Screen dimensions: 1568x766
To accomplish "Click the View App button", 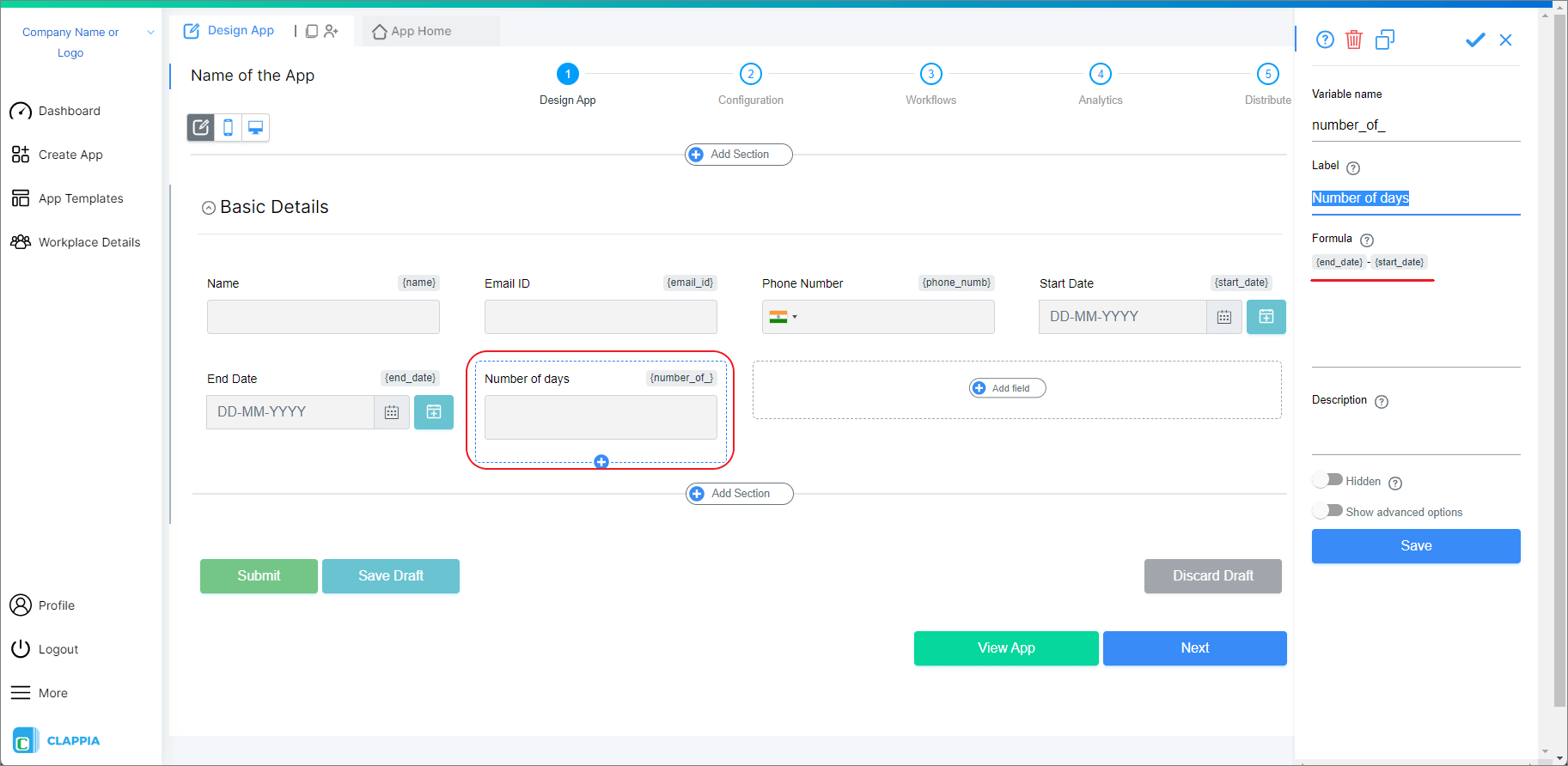I will coord(1006,648).
